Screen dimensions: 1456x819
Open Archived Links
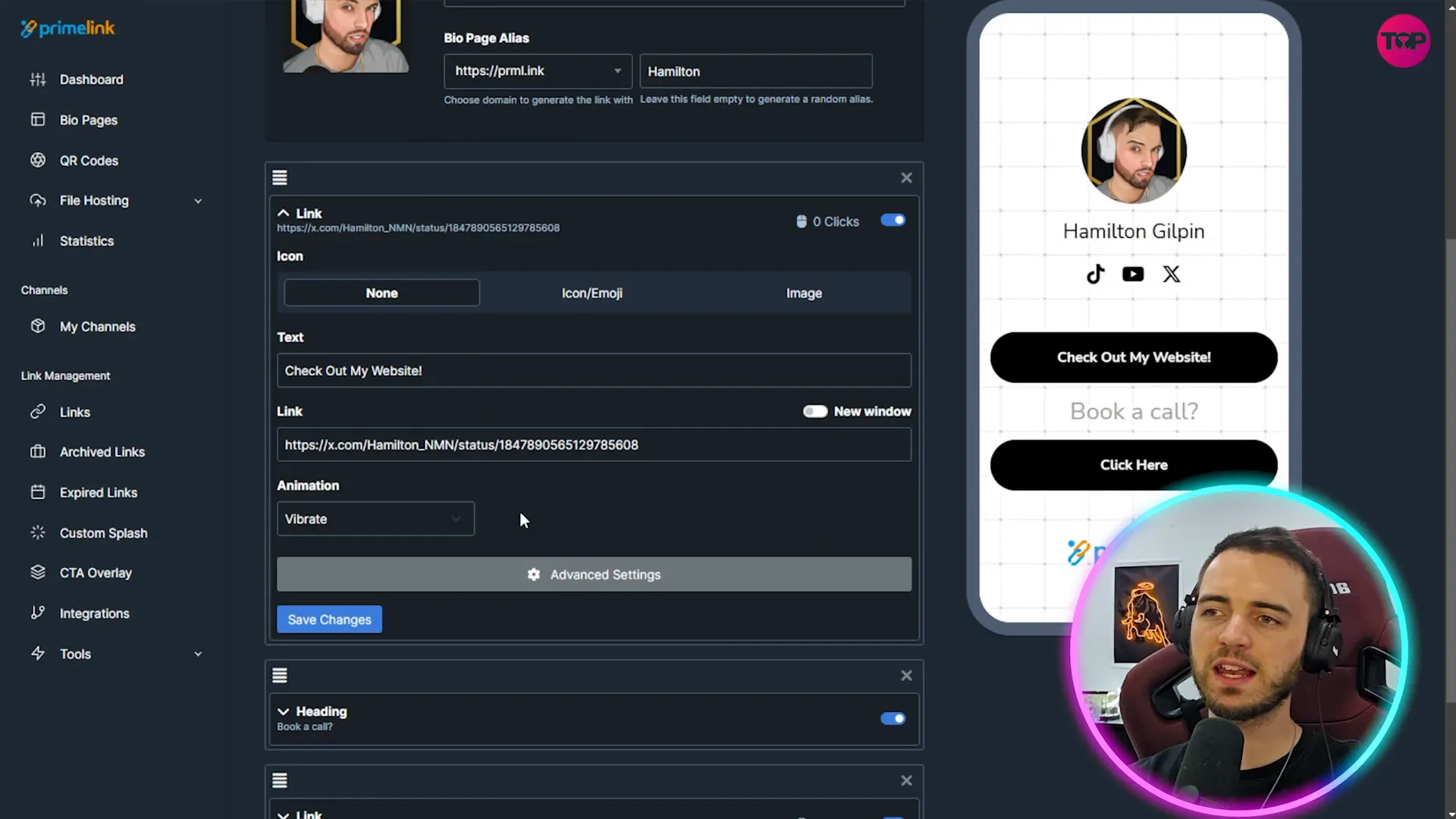[102, 452]
